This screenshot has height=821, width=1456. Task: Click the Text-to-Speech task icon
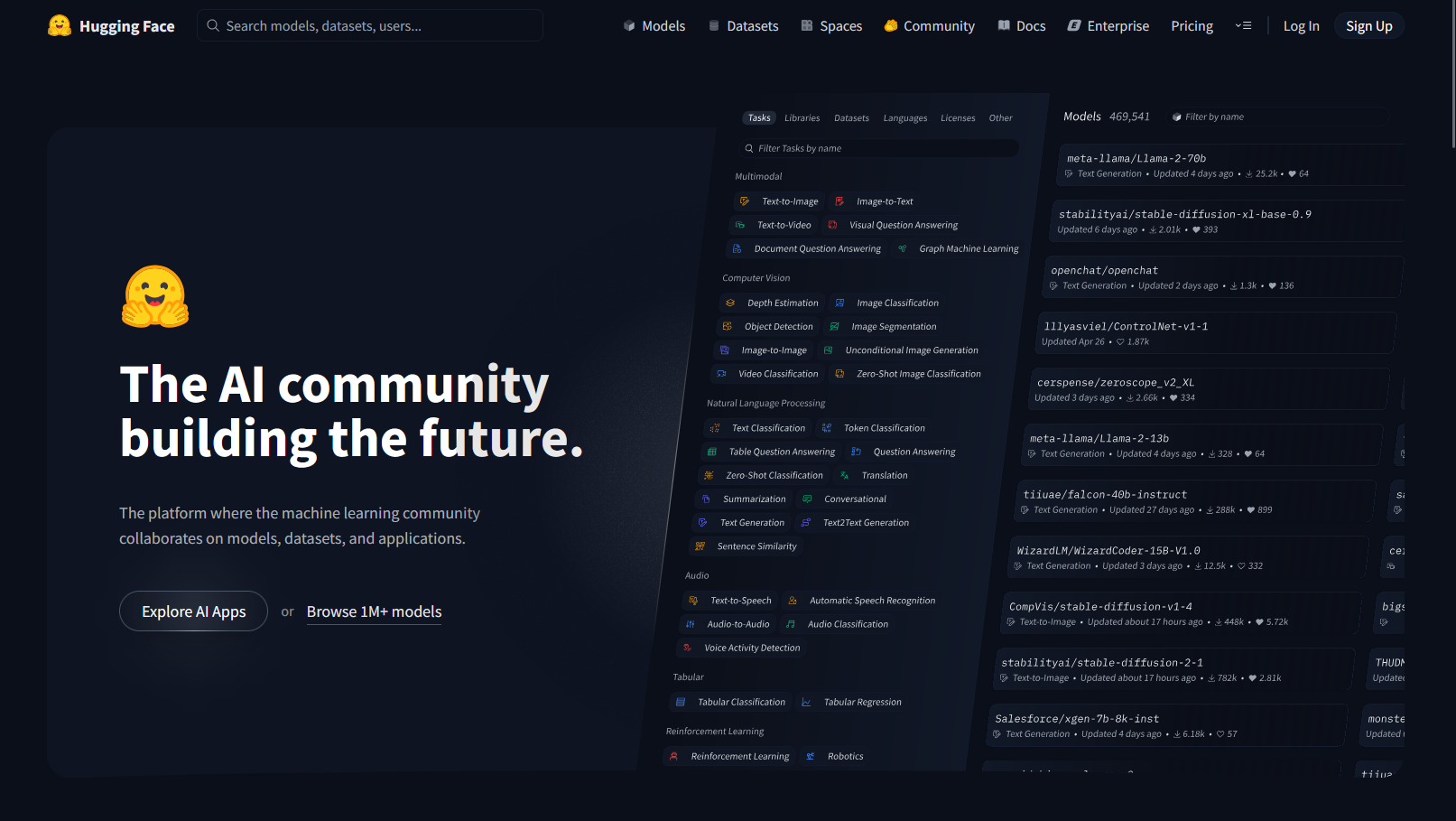(x=693, y=601)
